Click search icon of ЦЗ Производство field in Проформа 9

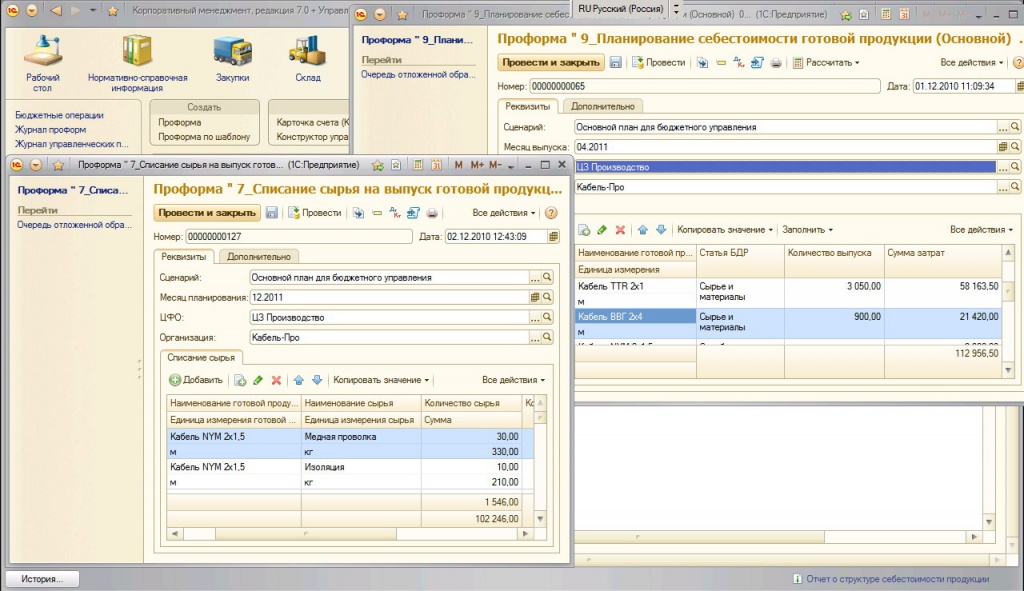[x=1015, y=167]
